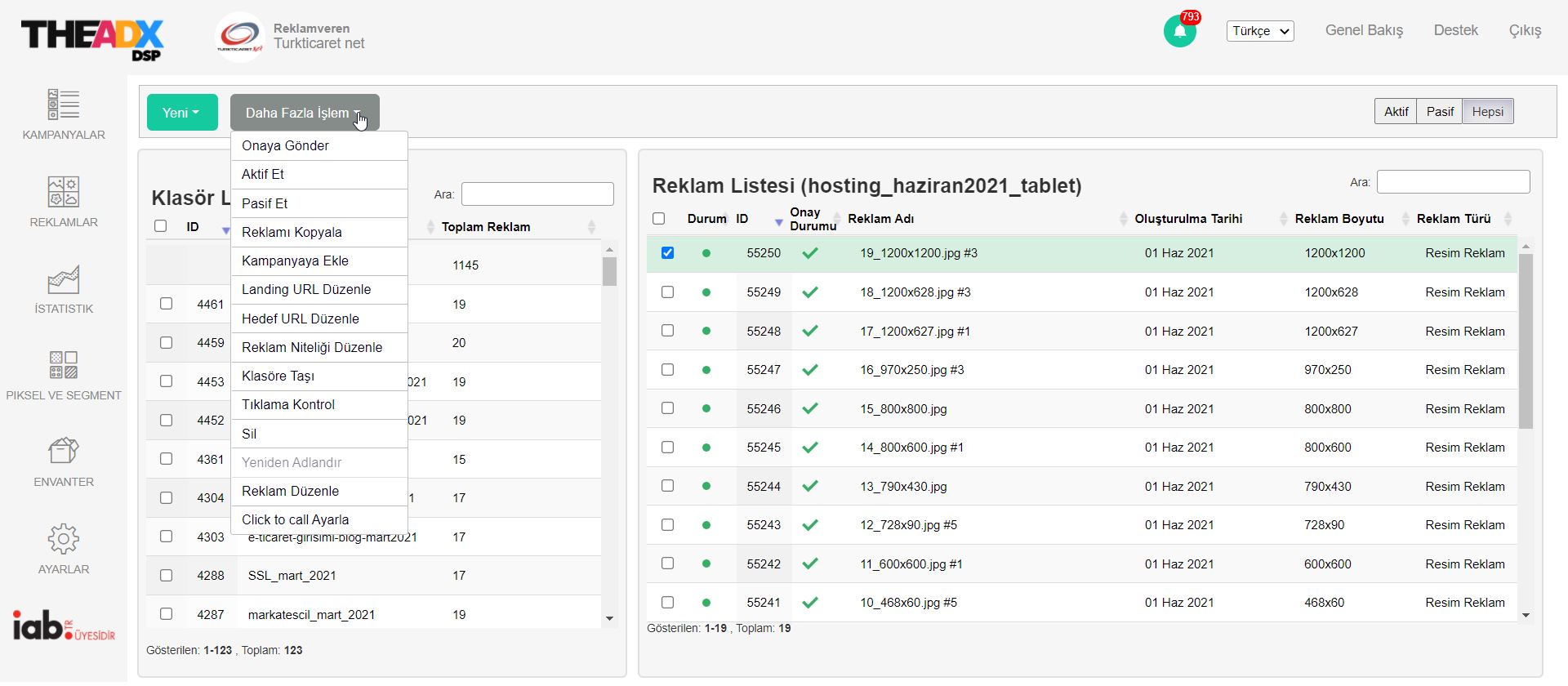Viewport: 1568px width, 686px height.
Task: Click green status dot of ad 55243
Action: coord(706,525)
